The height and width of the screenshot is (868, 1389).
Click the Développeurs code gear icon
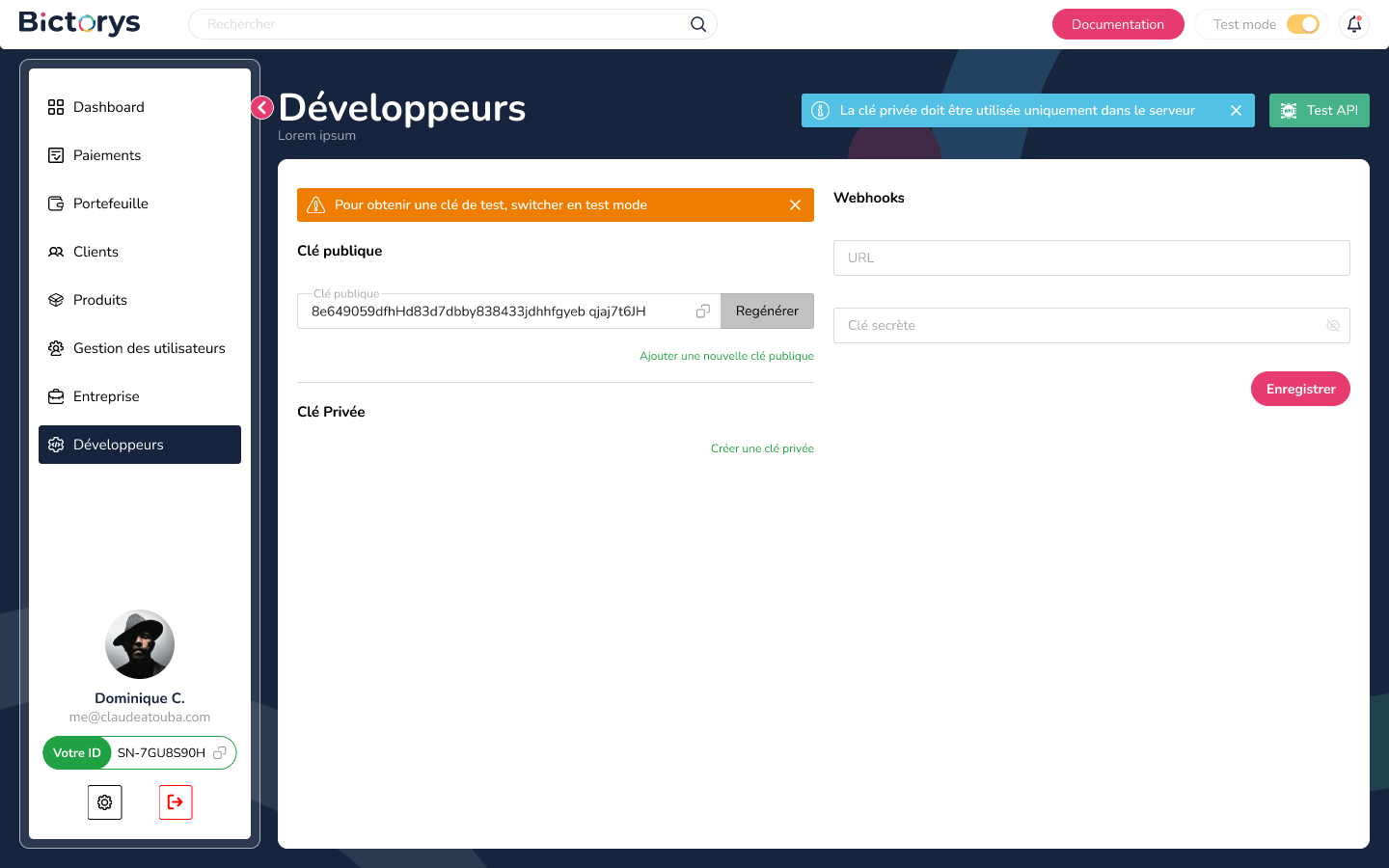tap(56, 445)
